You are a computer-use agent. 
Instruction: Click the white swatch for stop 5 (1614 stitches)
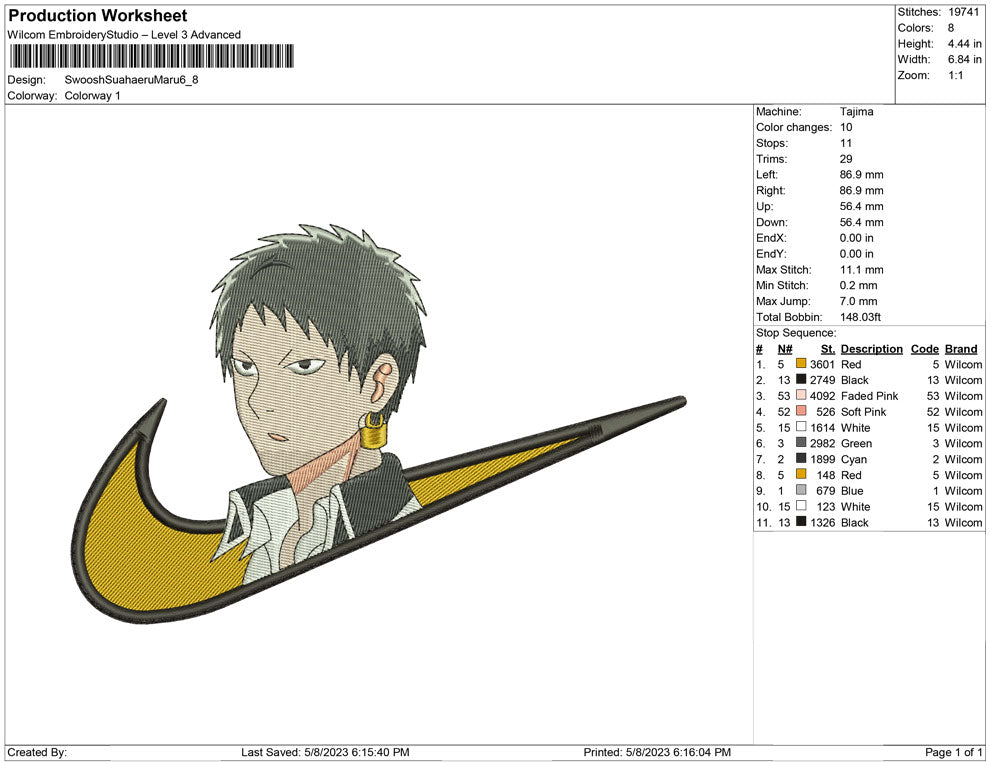pyautogui.click(x=801, y=427)
